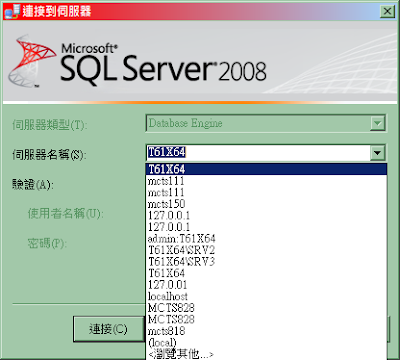
Task: Choose the T61X64 entry below T61X64\SRV3
Action: click(266, 273)
